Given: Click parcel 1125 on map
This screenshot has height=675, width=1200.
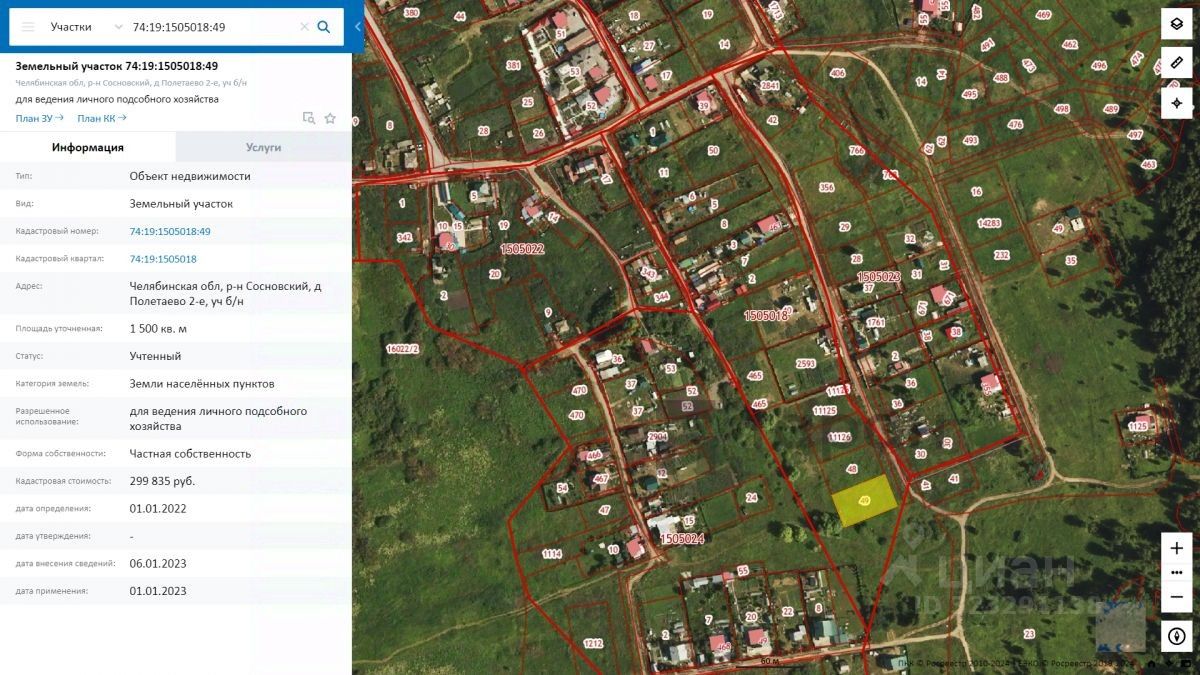Looking at the screenshot, I should (1138, 427).
